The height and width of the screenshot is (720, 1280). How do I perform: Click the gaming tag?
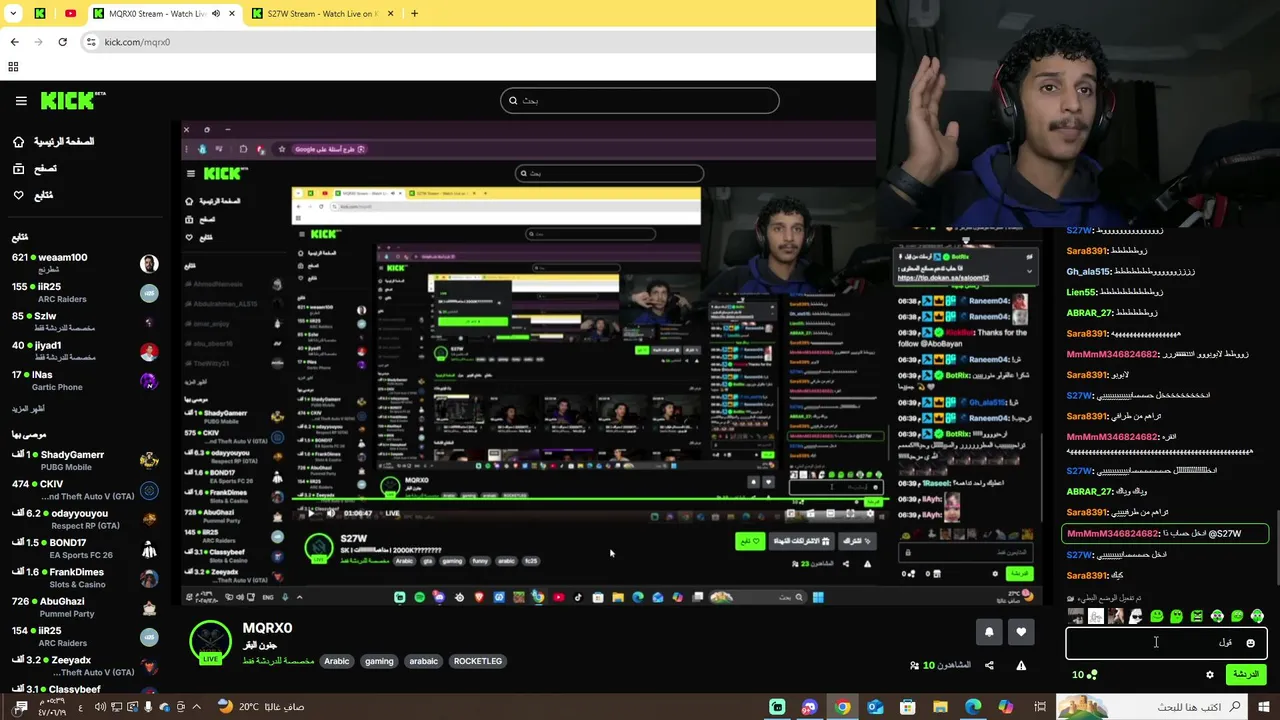pyautogui.click(x=379, y=661)
